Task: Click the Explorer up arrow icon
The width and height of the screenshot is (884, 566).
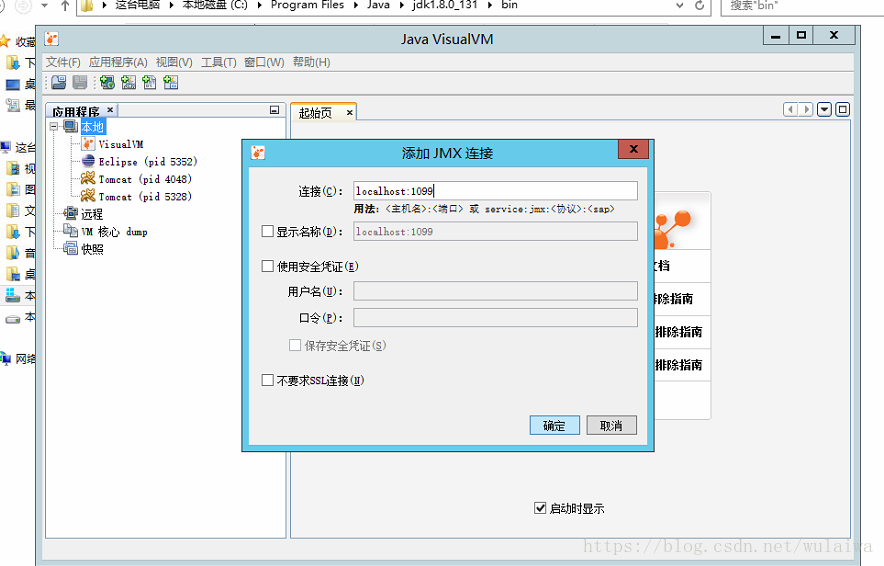Action: pyautogui.click(x=65, y=6)
